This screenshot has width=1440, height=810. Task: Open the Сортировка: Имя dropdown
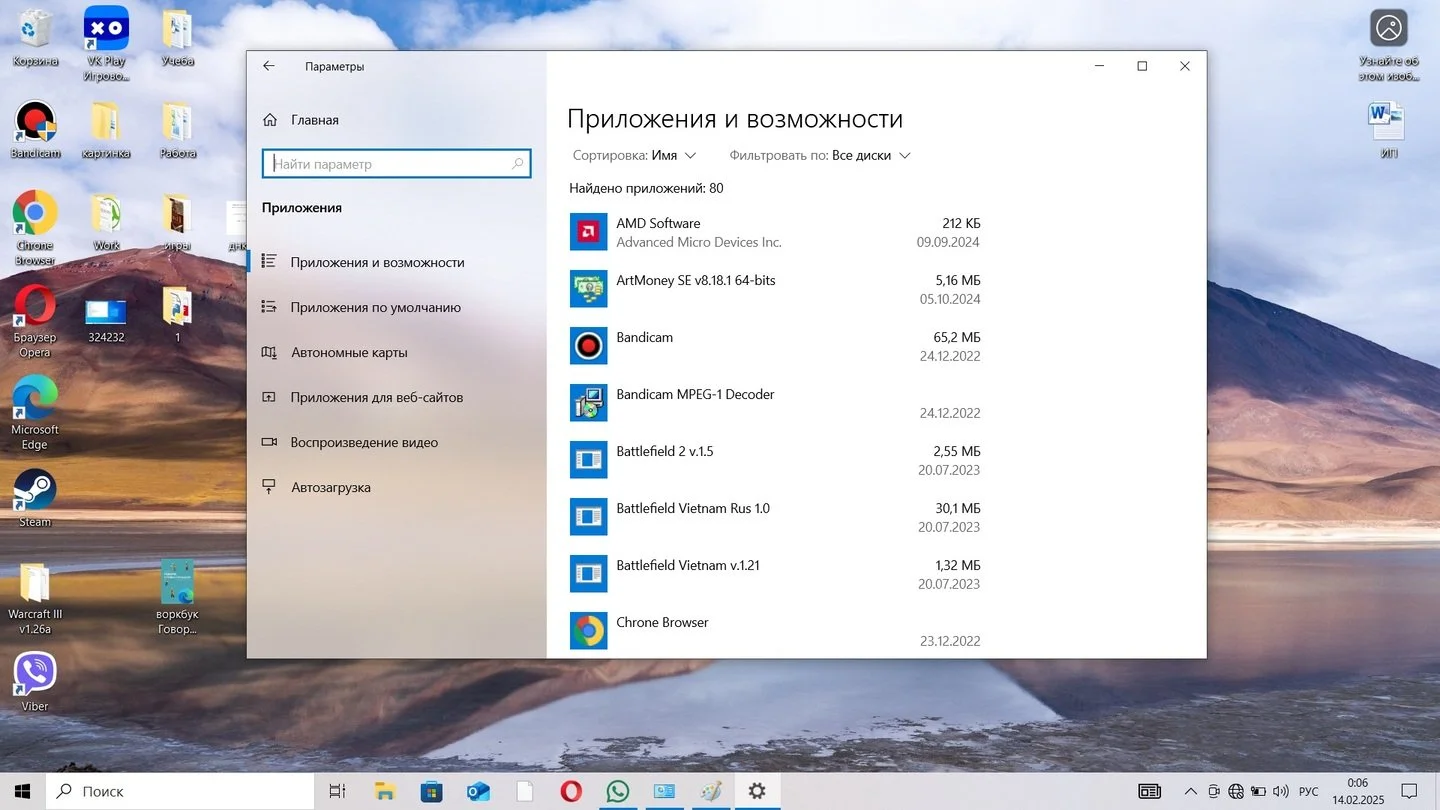634,155
